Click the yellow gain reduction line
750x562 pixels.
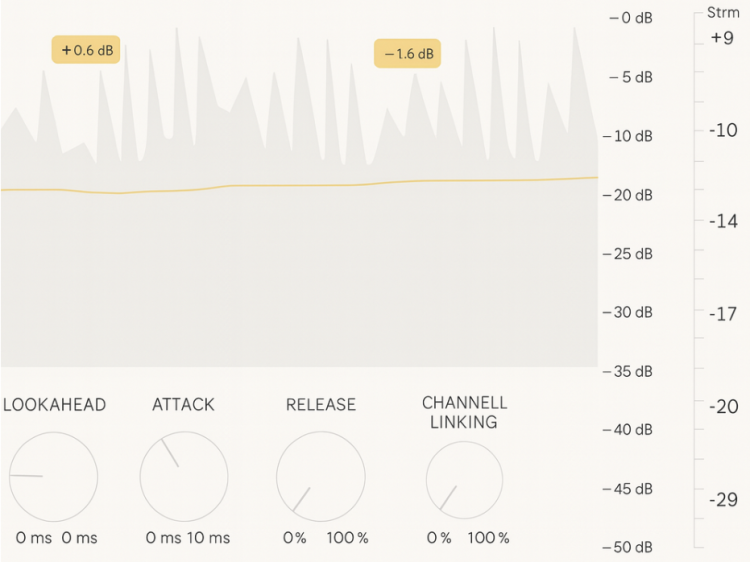(300, 185)
